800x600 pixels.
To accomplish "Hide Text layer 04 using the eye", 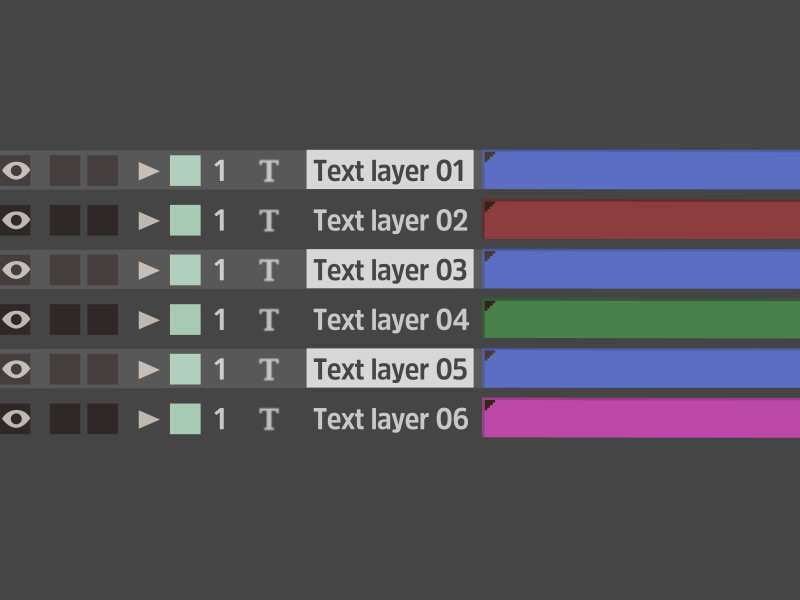I will click(x=15, y=320).
